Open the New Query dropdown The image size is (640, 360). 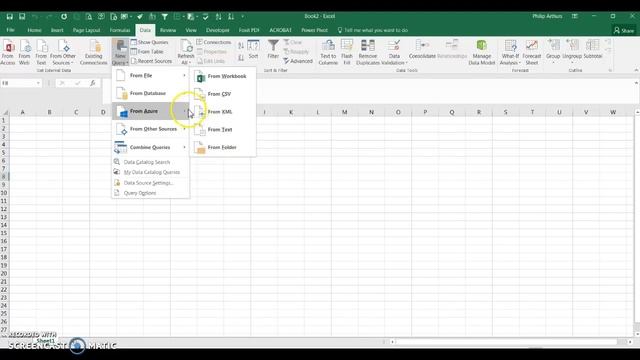[x=120, y=52]
